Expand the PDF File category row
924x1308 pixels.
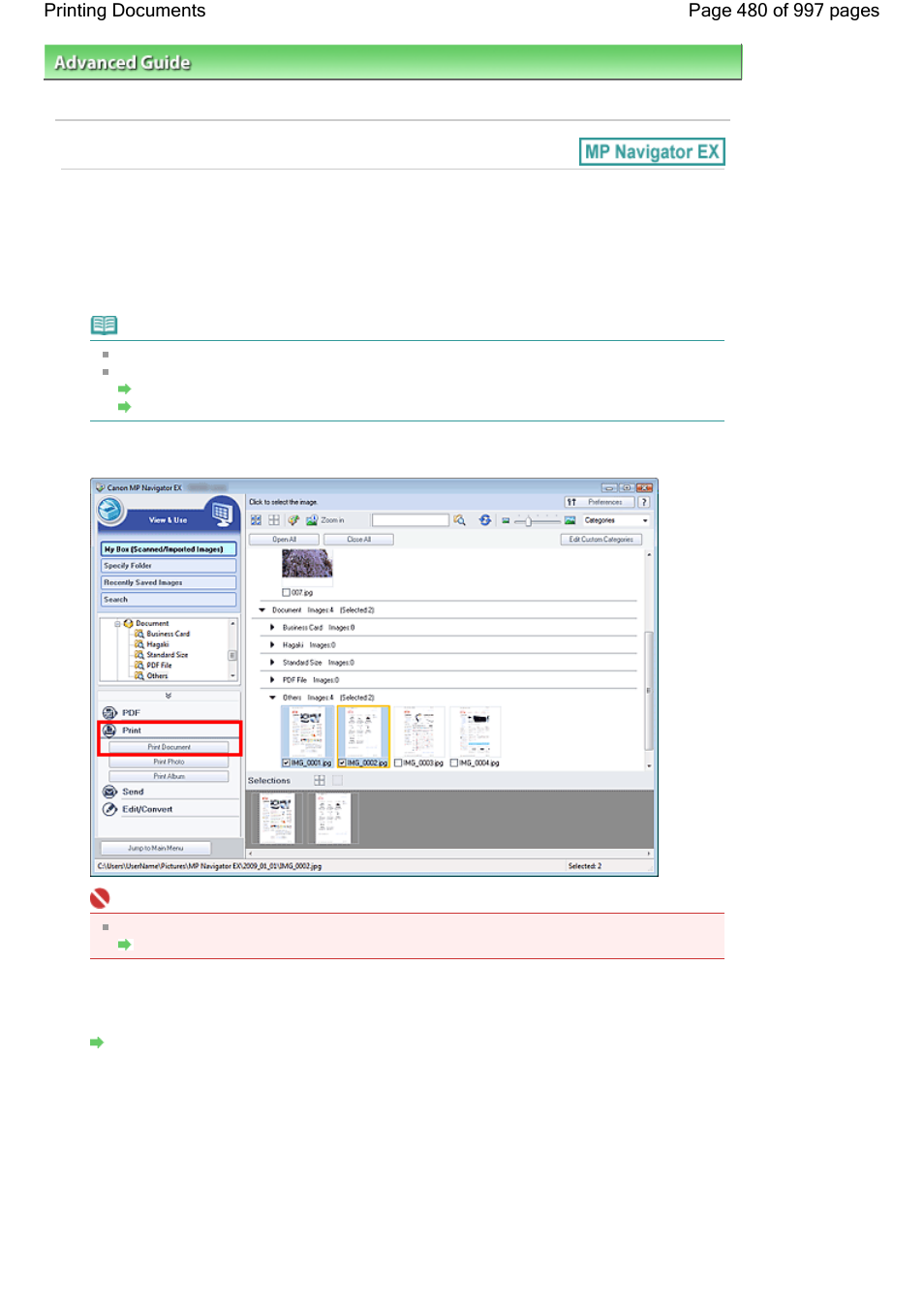[272, 680]
